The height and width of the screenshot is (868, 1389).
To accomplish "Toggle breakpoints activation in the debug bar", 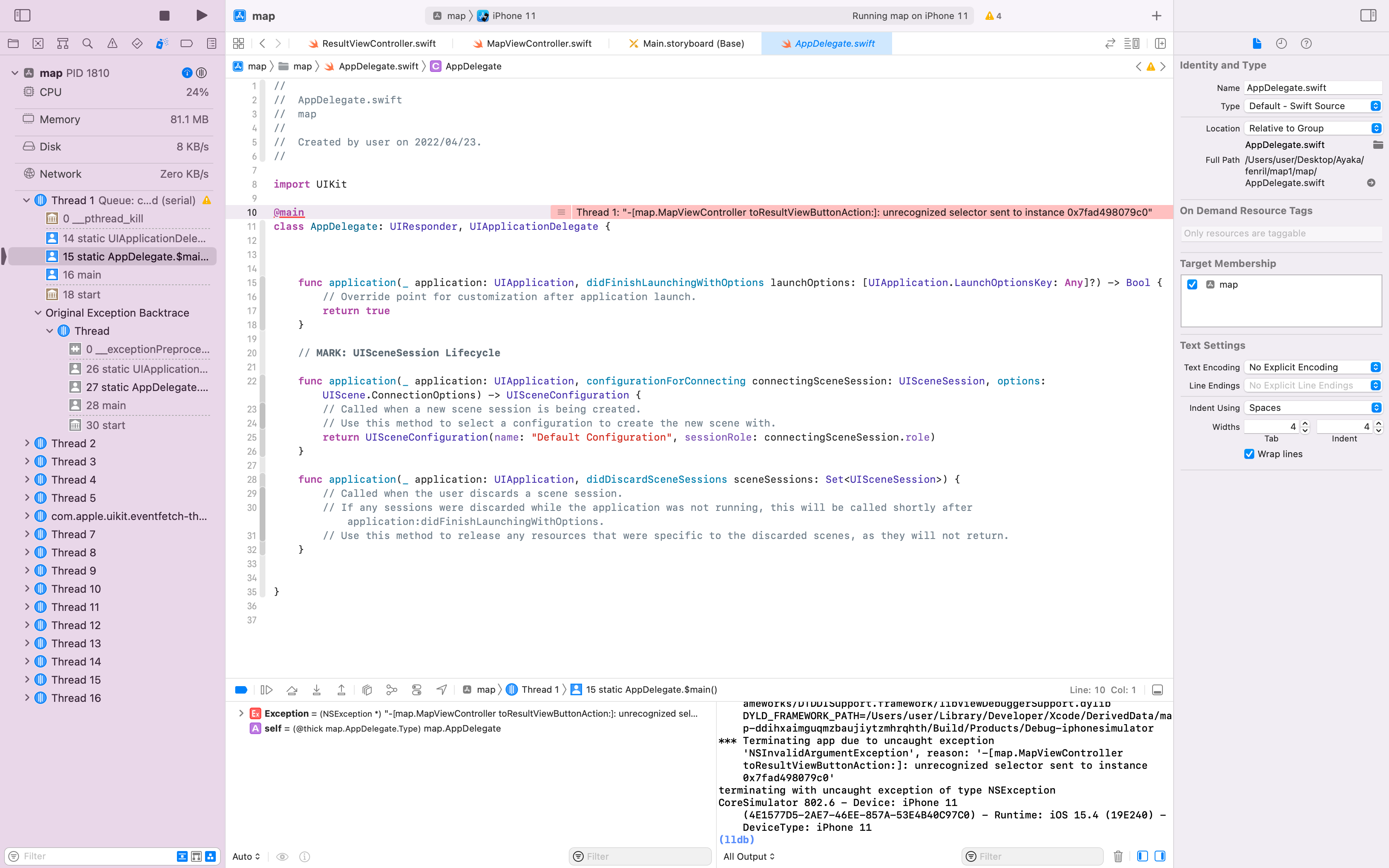I will tap(241, 689).
